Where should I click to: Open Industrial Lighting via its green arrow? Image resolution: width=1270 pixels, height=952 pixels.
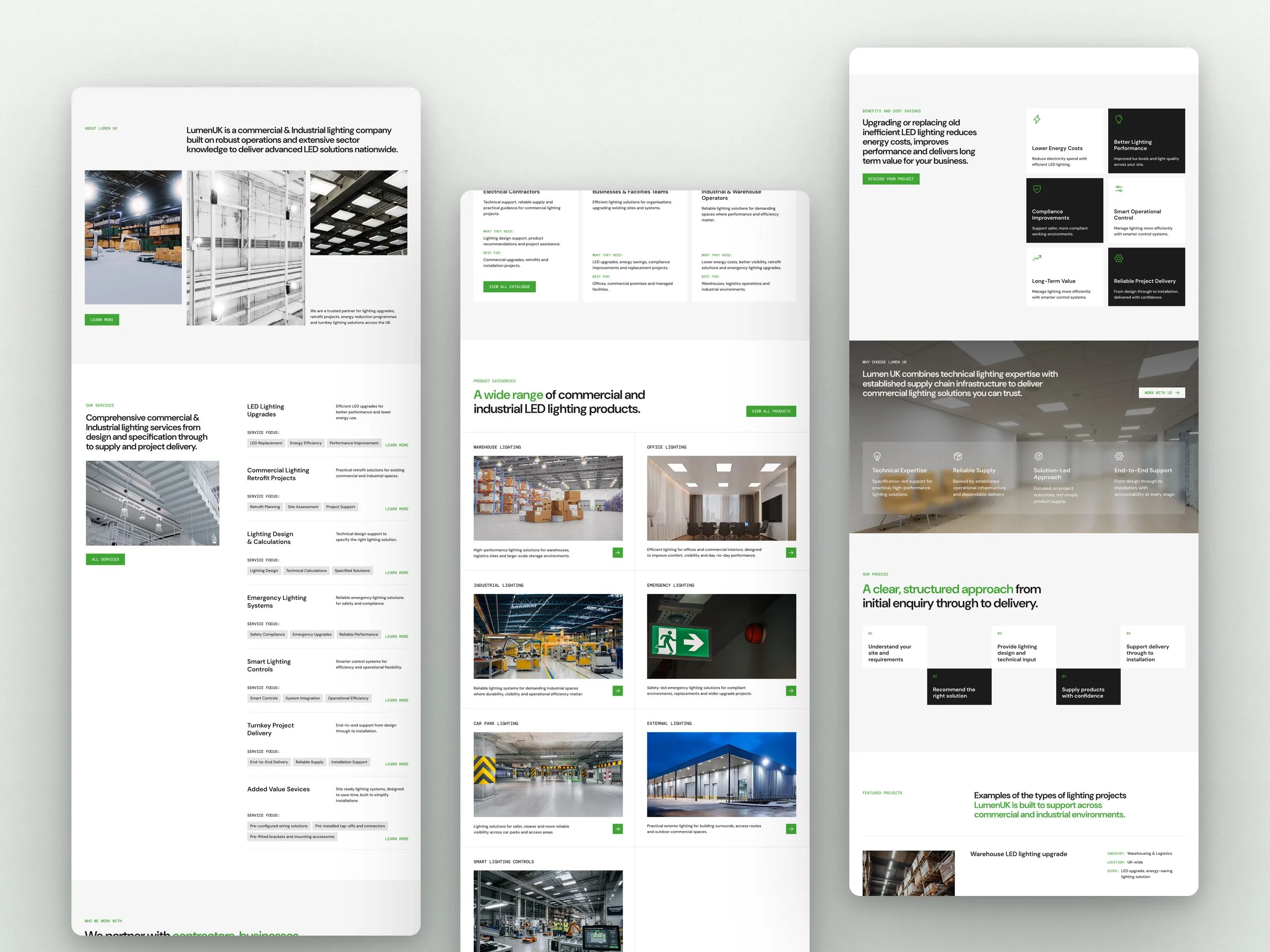[618, 691]
